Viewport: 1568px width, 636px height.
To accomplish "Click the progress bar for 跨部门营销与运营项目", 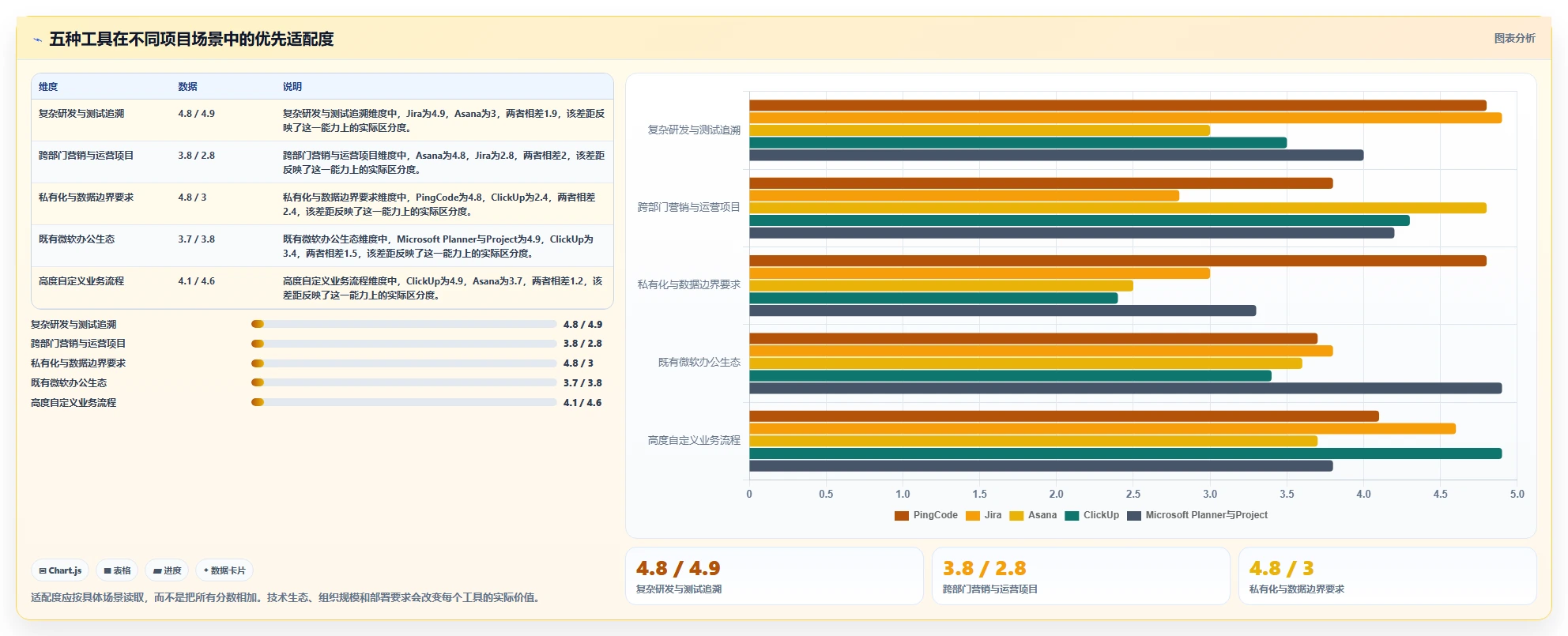I will click(x=404, y=344).
